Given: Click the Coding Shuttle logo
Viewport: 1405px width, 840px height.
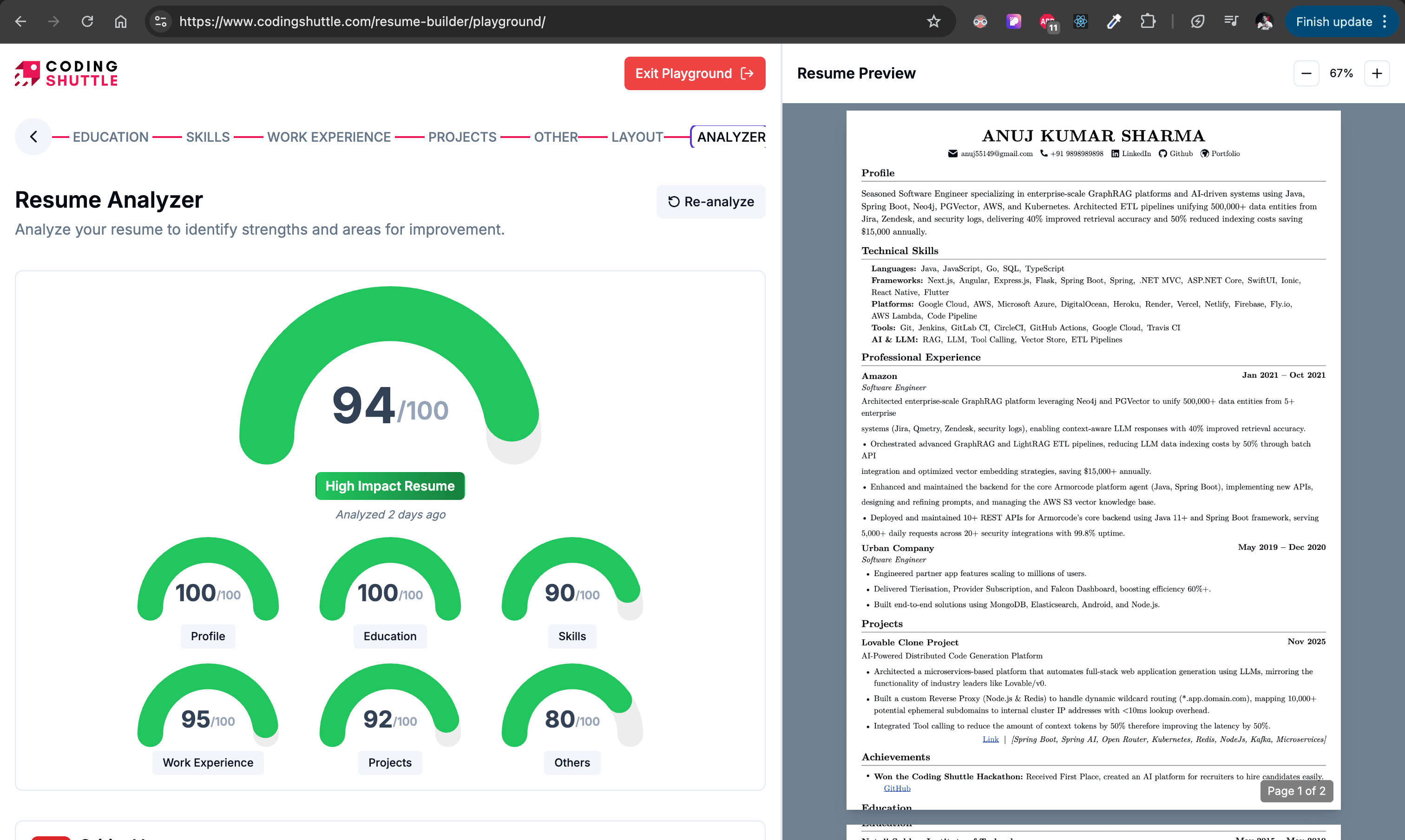Looking at the screenshot, I should (67, 73).
